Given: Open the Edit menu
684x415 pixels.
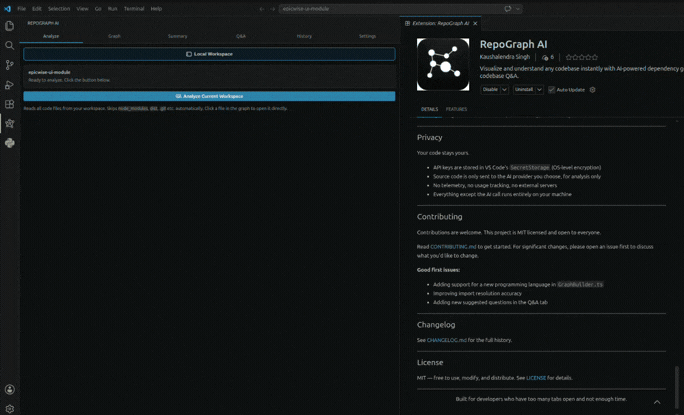Looking at the screenshot, I should pos(37,9).
